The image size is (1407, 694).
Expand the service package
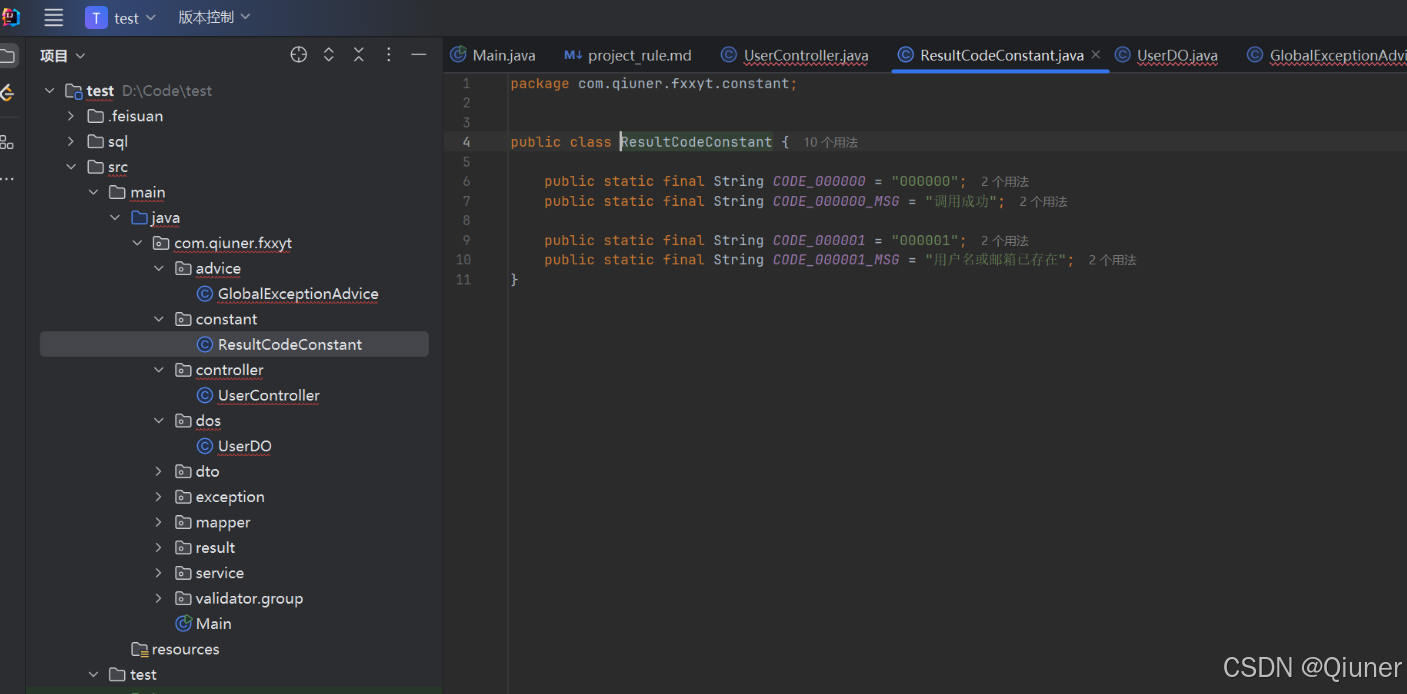(159, 573)
